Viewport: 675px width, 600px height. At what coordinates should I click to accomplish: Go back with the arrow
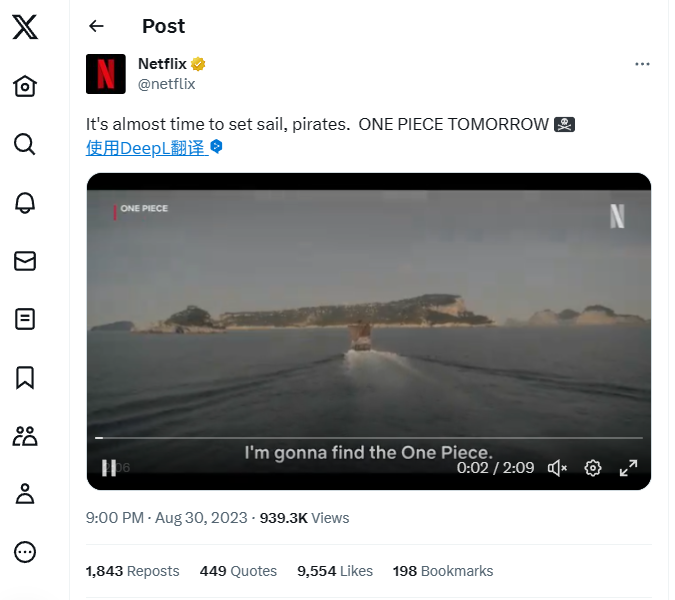pyautogui.click(x=96, y=27)
